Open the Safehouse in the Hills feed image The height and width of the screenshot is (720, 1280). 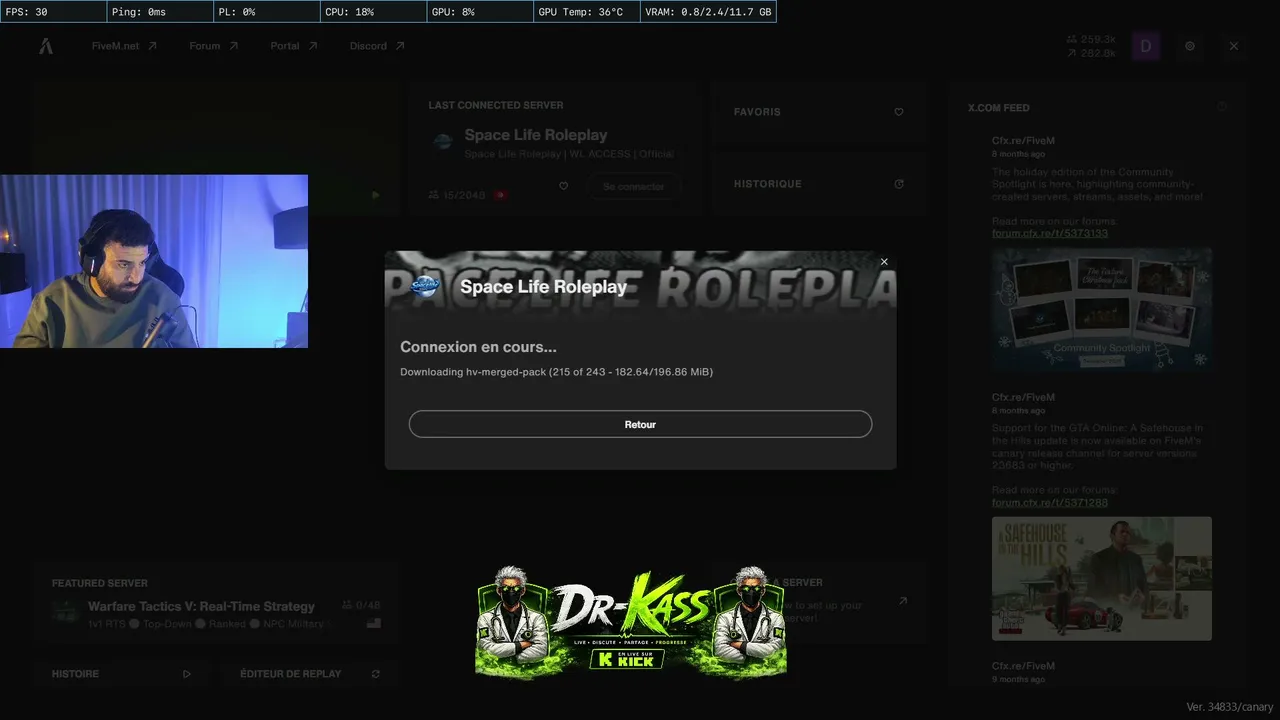[1102, 578]
